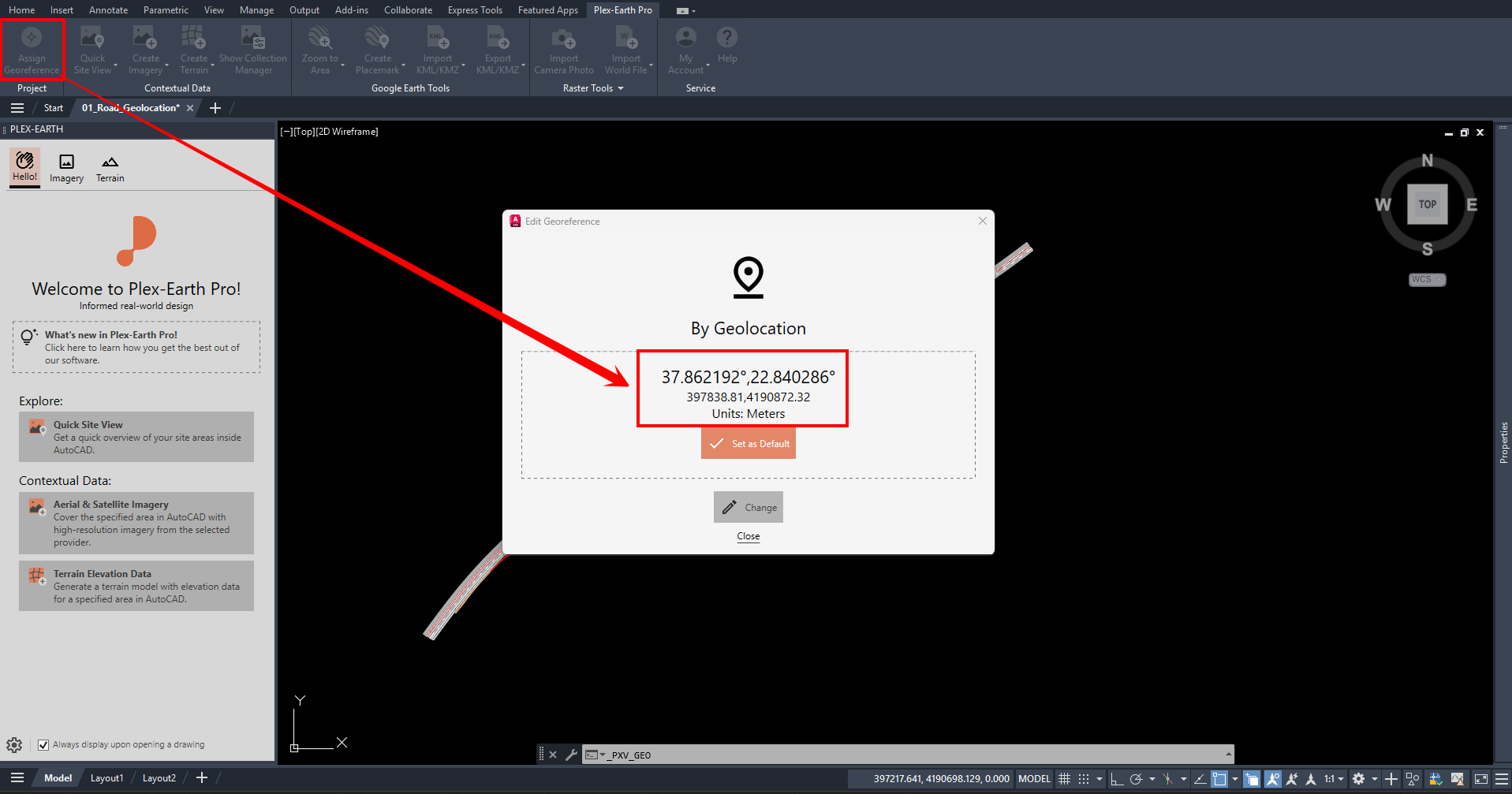Click Terrain Elevation Data card
1512x794 pixels.
(x=136, y=586)
